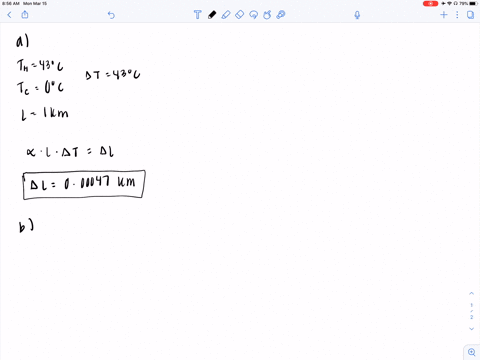Tap the handwritten 'a)' label
The height and width of the screenshot is (360, 480).
23,41
